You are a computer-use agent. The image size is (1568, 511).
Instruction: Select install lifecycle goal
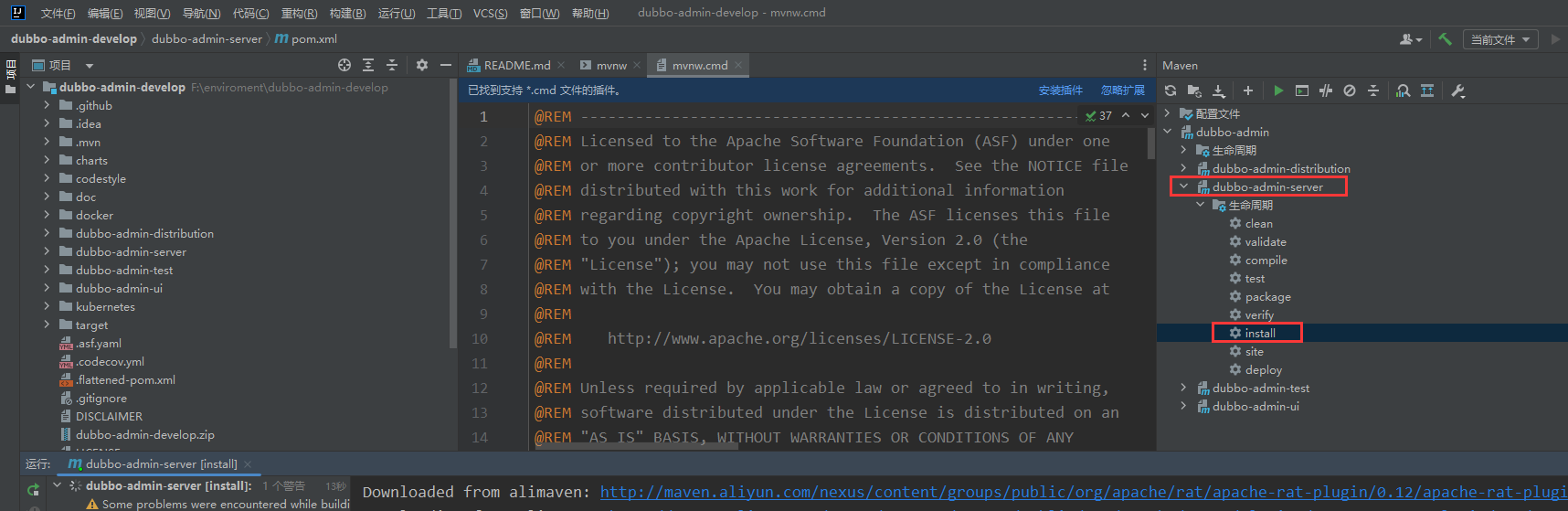click(1259, 333)
